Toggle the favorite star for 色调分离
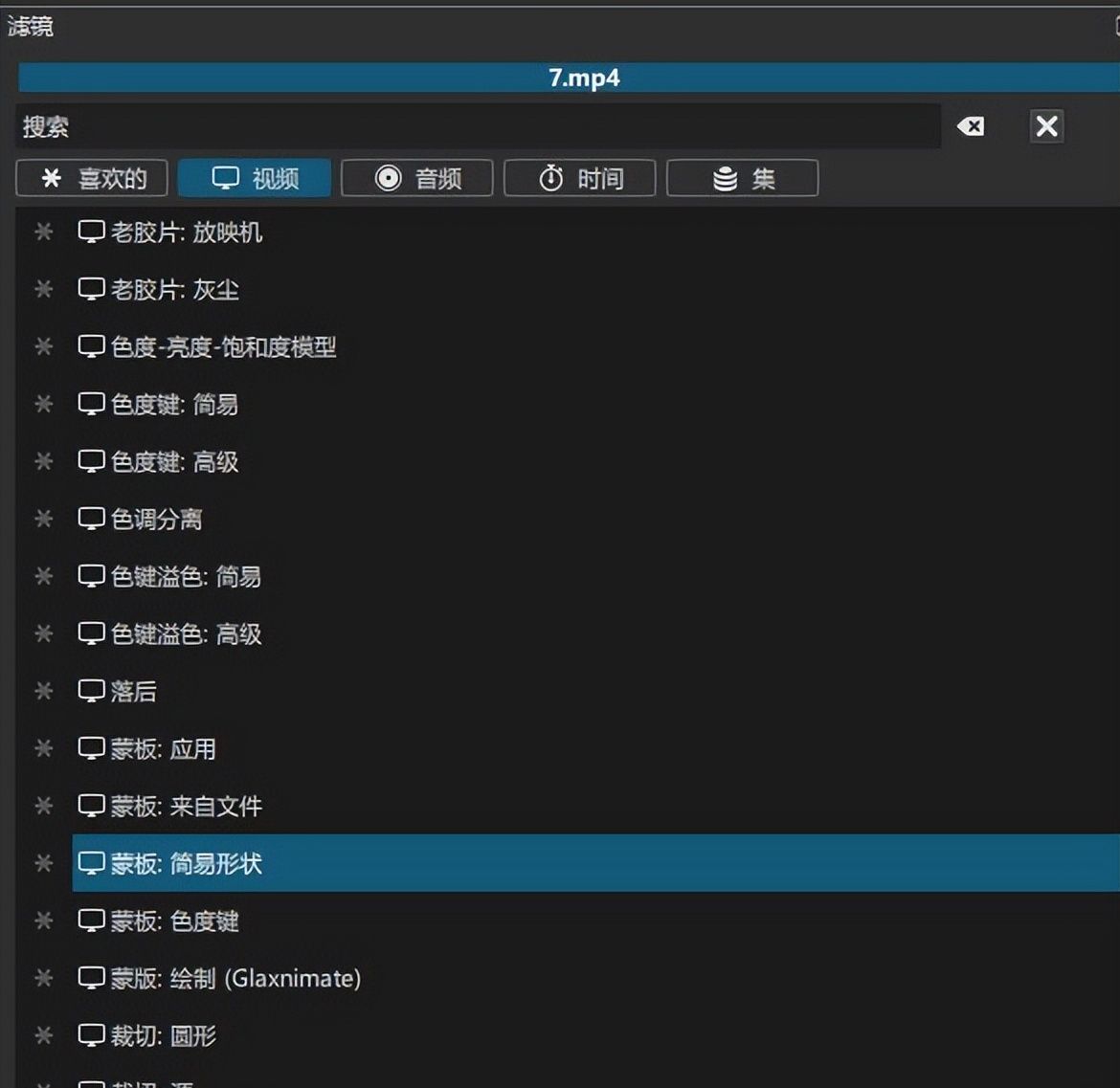Image resolution: width=1120 pixels, height=1088 pixels. click(x=42, y=519)
